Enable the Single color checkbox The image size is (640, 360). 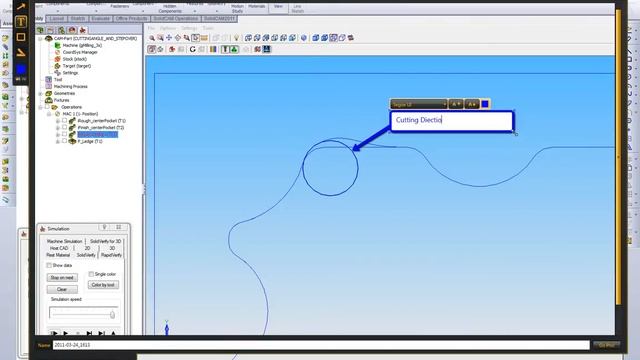click(x=91, y=274)
